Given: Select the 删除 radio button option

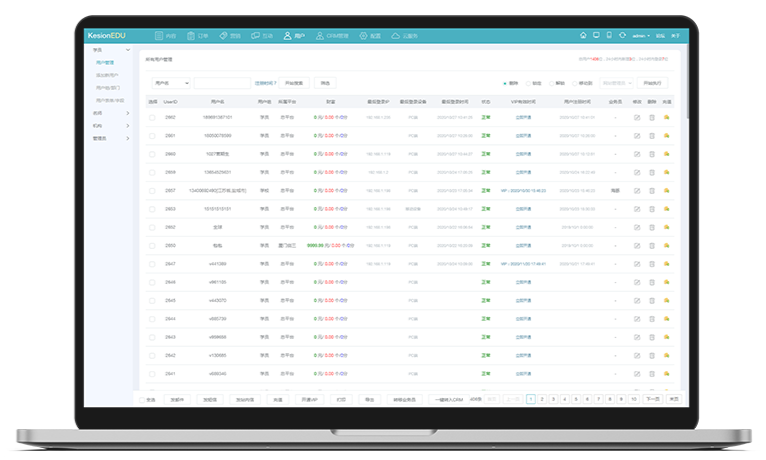Looking at the screenshot, I should tap(505, 83).
